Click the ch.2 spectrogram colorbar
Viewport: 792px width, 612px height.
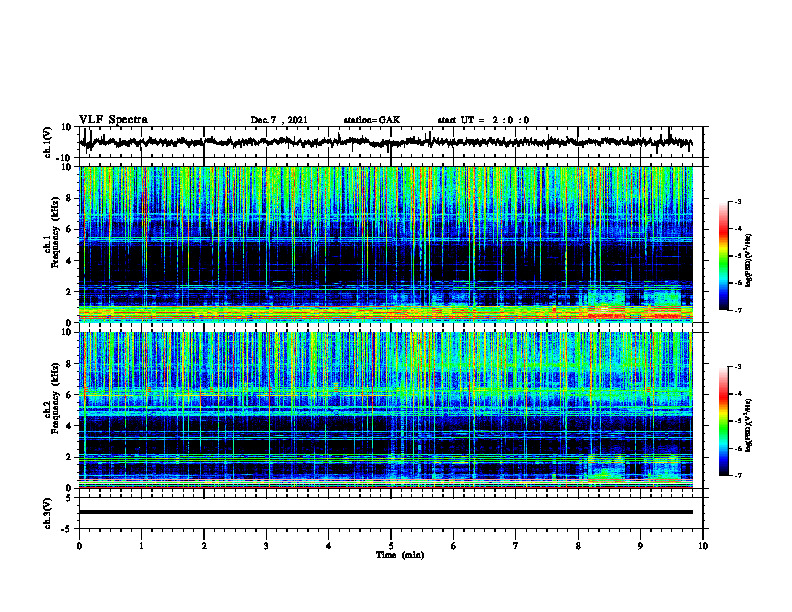723,421
